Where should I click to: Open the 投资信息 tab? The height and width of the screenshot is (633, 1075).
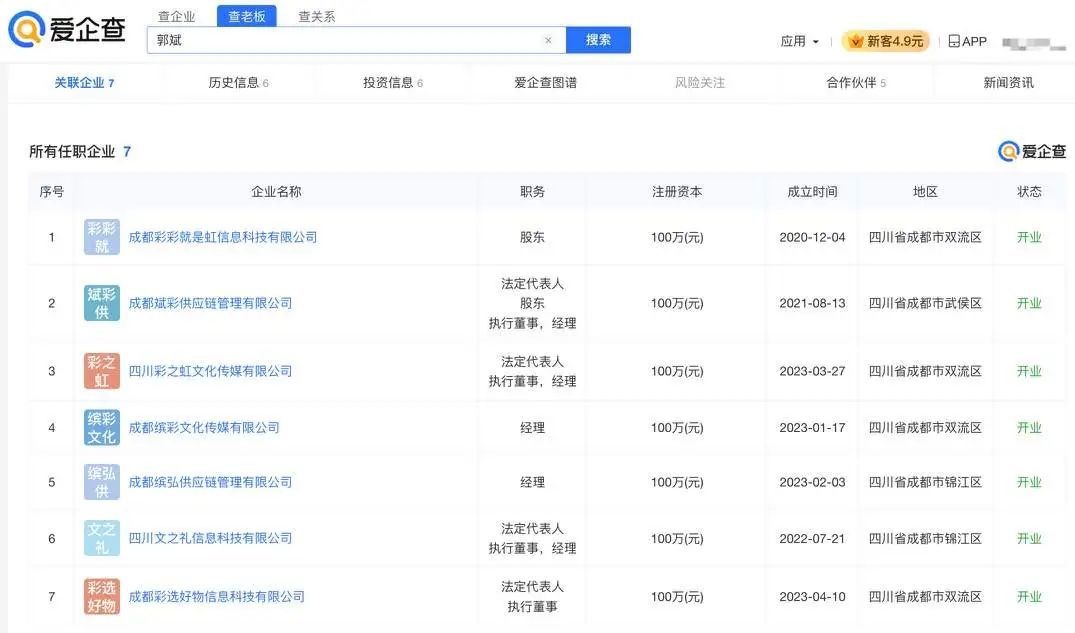[392, 83]
